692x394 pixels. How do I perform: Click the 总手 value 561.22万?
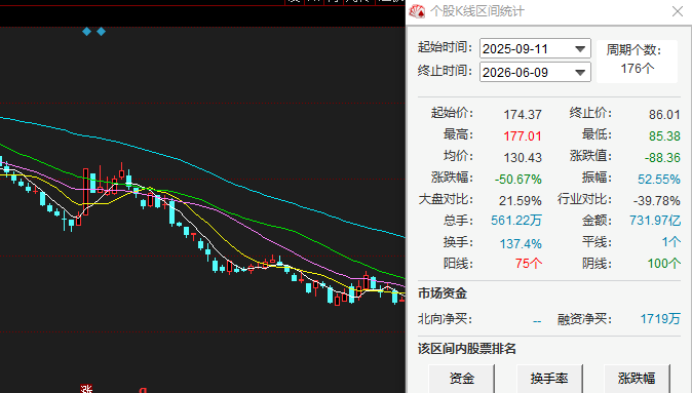pos(516,220)
